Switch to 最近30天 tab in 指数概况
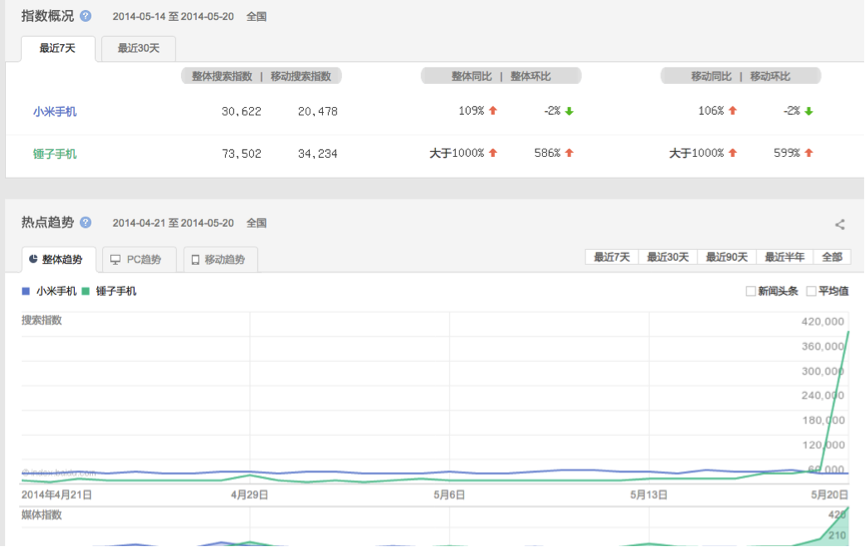The width and height of the screenshot is (865, 547). [138, 49]
